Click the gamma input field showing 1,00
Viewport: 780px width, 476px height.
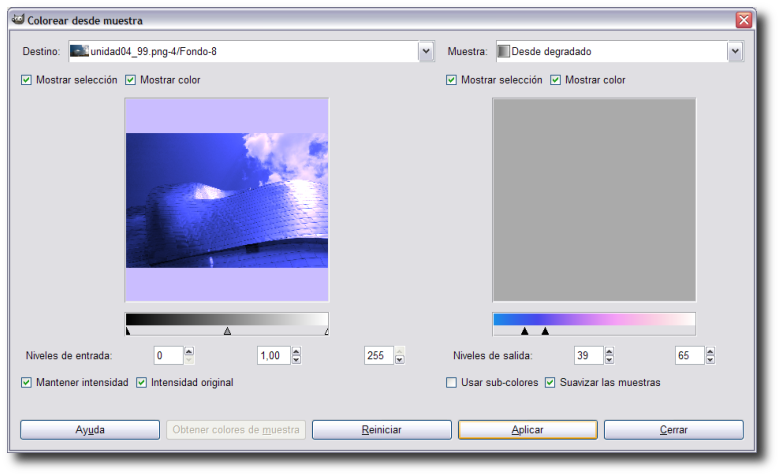tap(273, 355)
